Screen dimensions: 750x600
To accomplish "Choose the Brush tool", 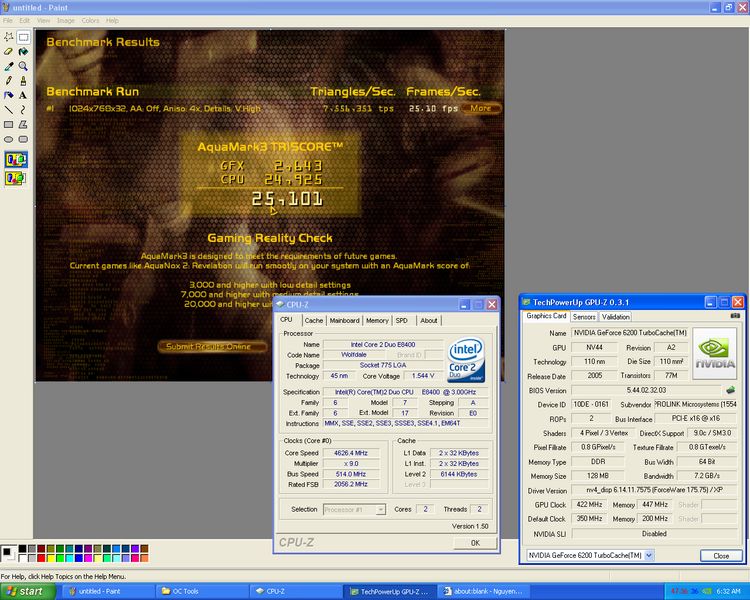I will pos(23,81).
